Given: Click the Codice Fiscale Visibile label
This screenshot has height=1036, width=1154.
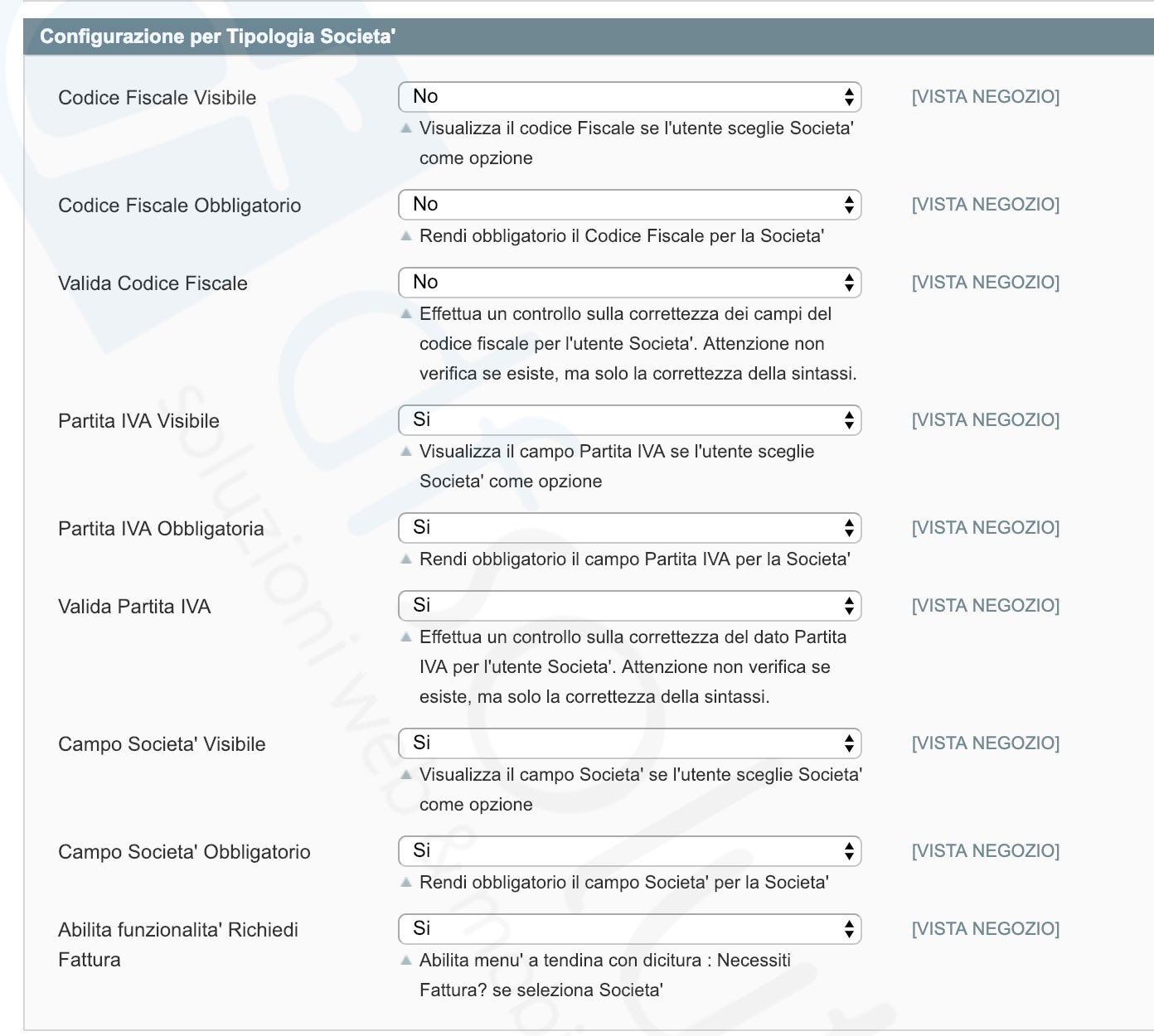Looking at the screenshot, I should (158, 98).
